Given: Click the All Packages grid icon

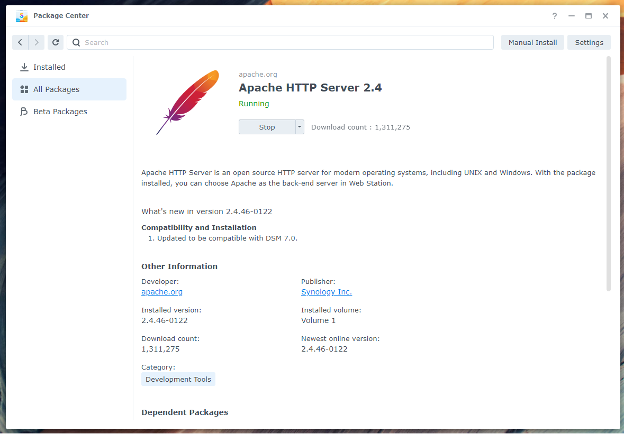Looking at the screenshot, I should click(24, 89).
